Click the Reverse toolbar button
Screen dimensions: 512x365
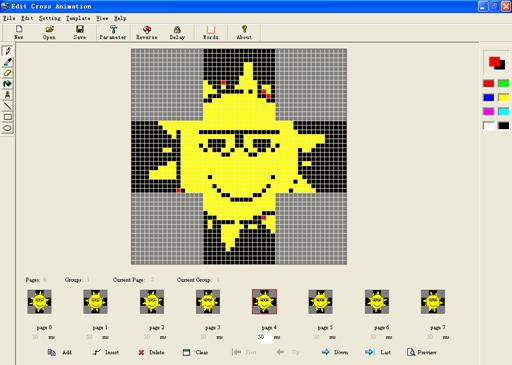point(147,33)
